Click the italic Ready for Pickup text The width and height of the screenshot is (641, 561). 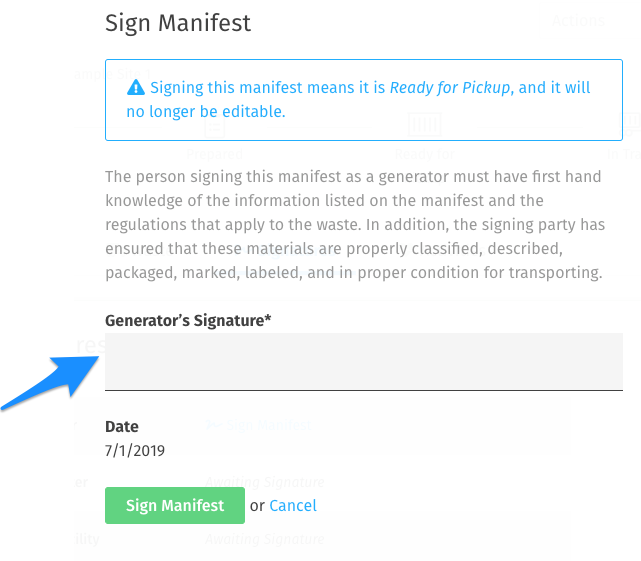coord(450,88)
